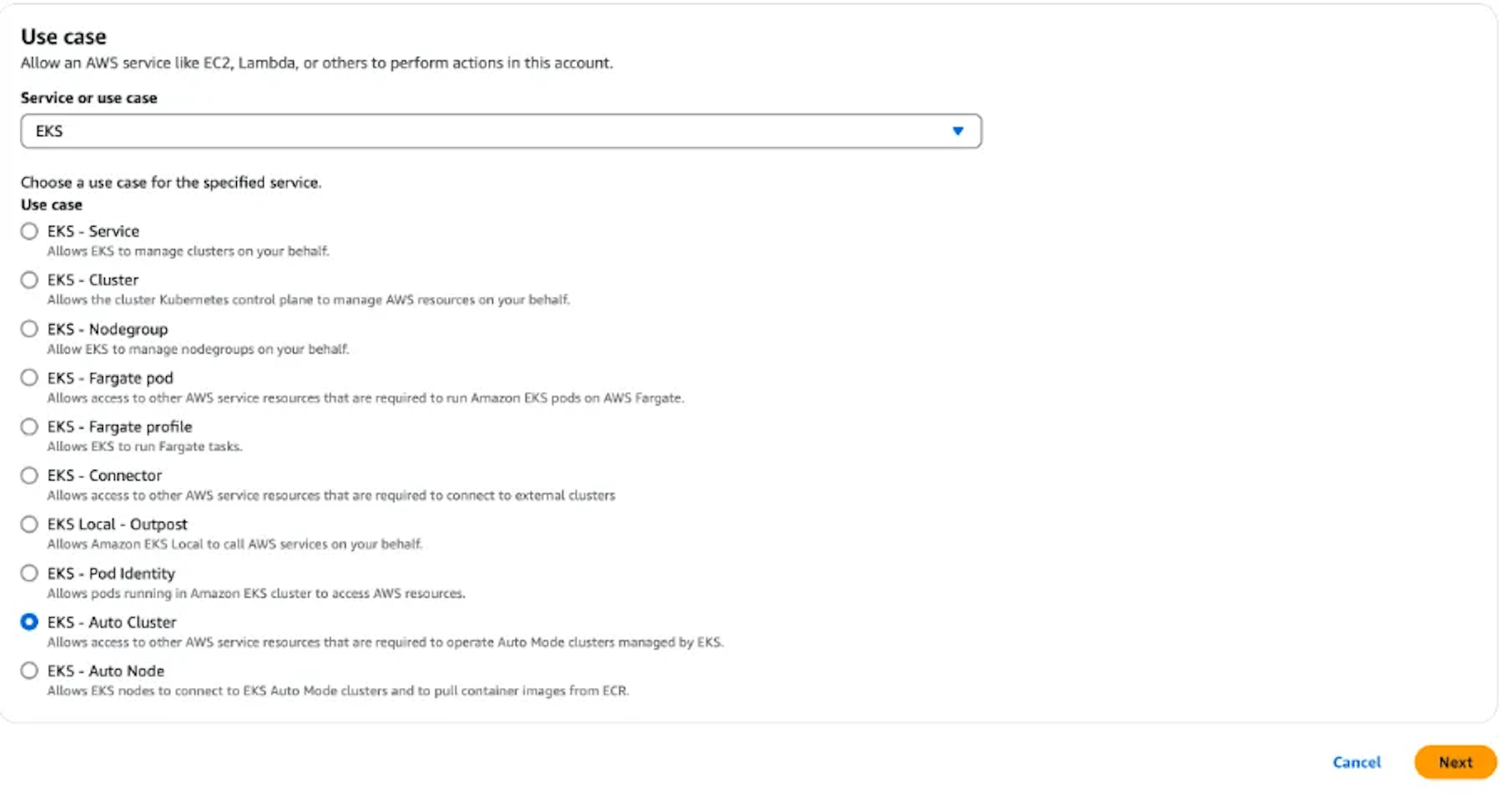Image resolution: width=1512 pixels, height=802 pixels.
Task: Click the EKS Local - Outpost label text
Action: pyautogui.click(x=117, y=524)
